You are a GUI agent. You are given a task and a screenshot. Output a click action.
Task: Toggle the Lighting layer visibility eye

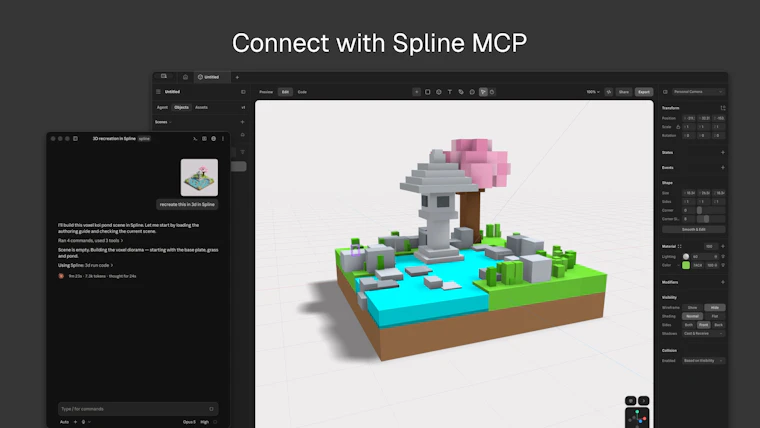tap(723, 256)
